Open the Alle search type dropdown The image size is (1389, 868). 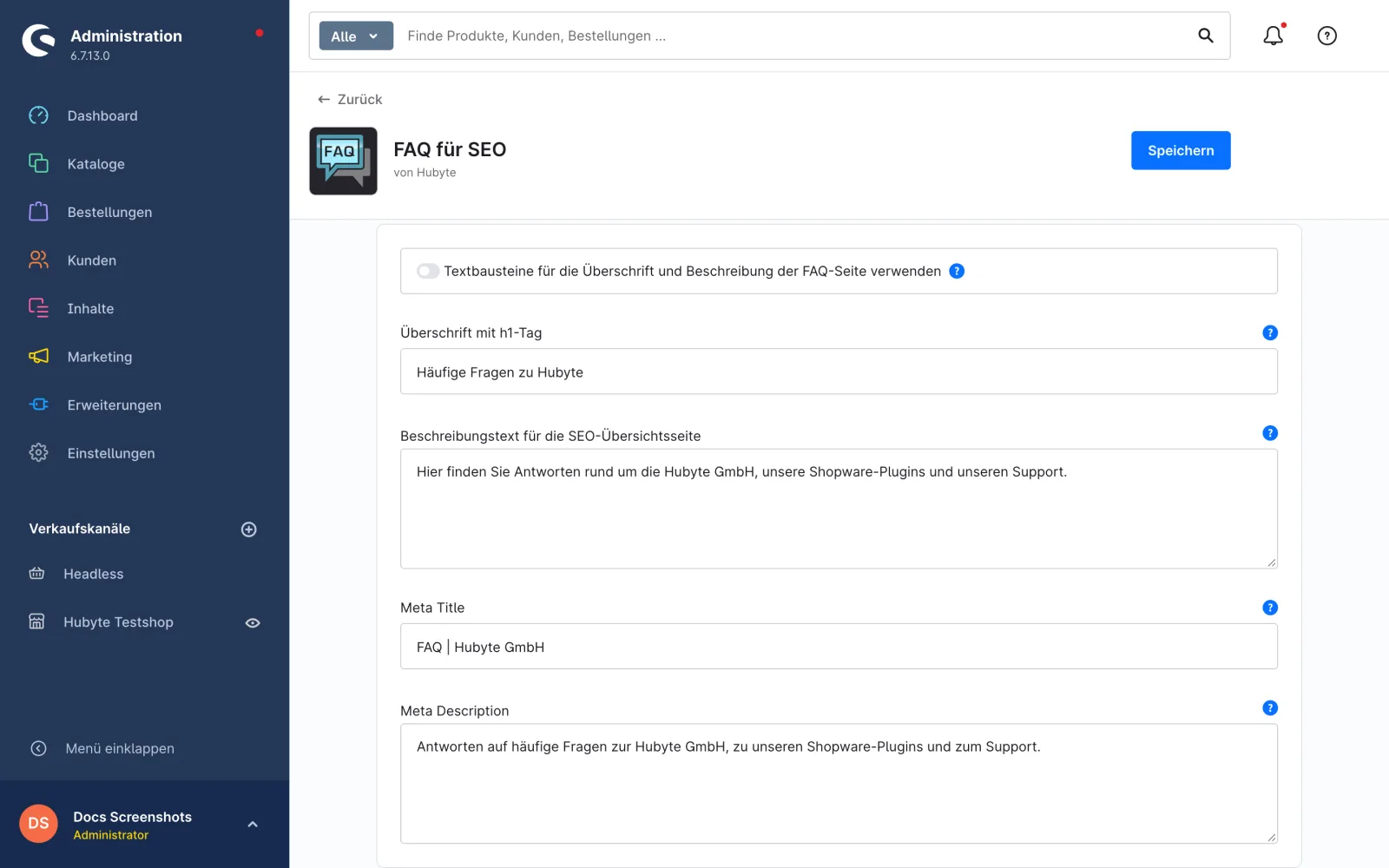[356, 36]
